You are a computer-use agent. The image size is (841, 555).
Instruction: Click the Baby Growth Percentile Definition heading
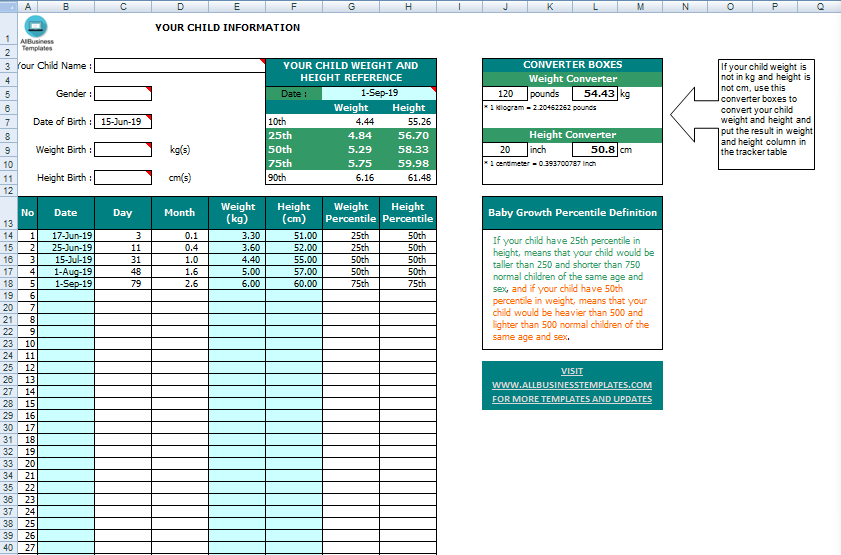click(572, 213)
